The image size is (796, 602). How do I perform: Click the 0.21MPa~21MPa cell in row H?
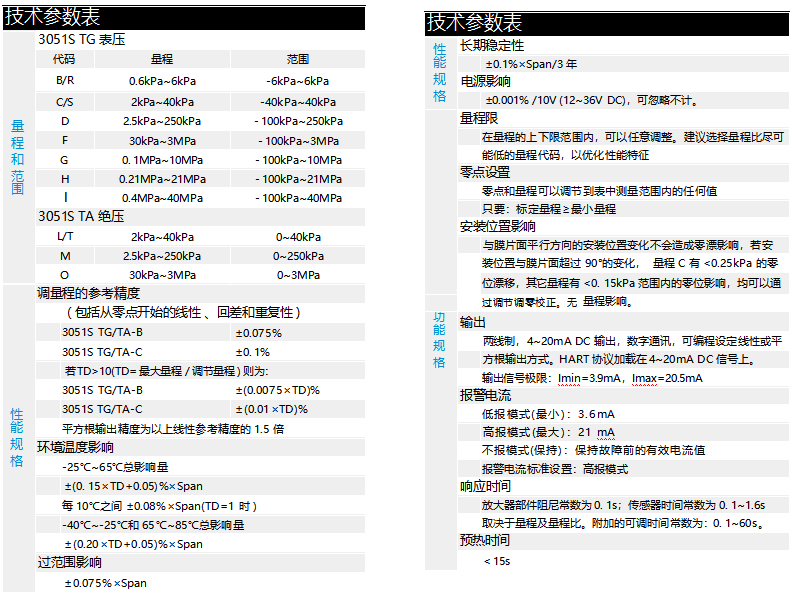[x=162, y=179]
